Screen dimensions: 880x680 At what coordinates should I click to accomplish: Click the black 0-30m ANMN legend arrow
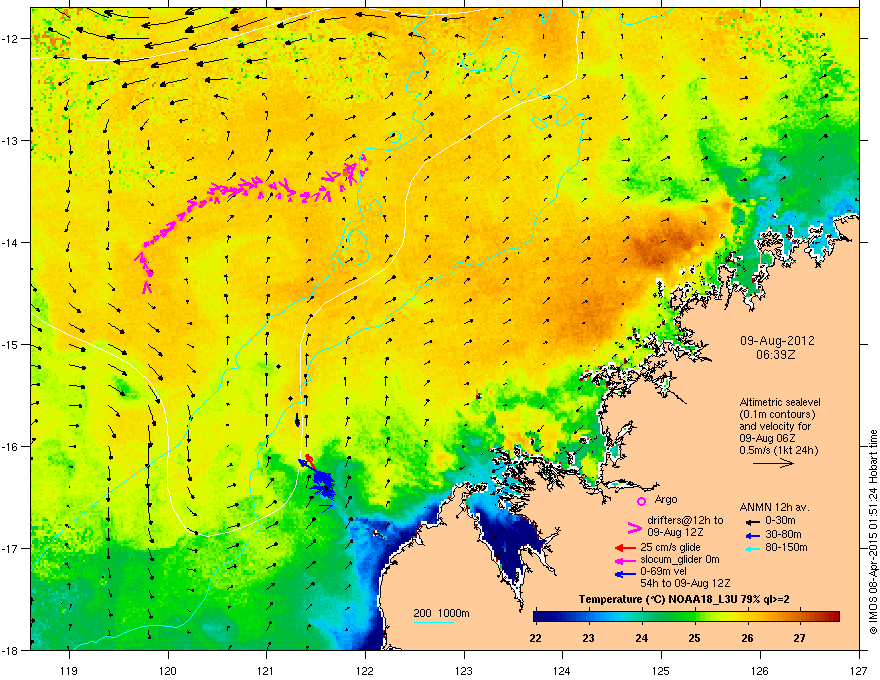click(x=753, y=521)
